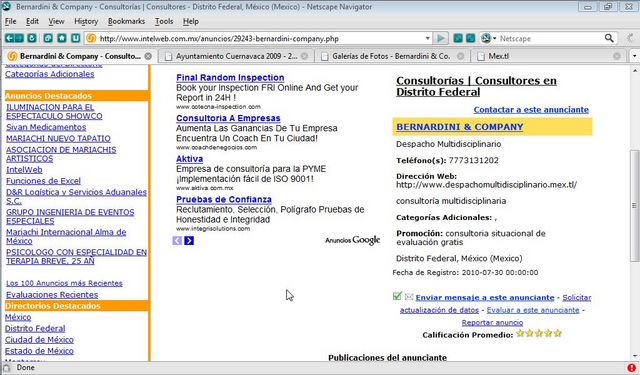Viewport: 640px width, 375px height.
Task: Click Reportar anuncio link
Action: 492,322
